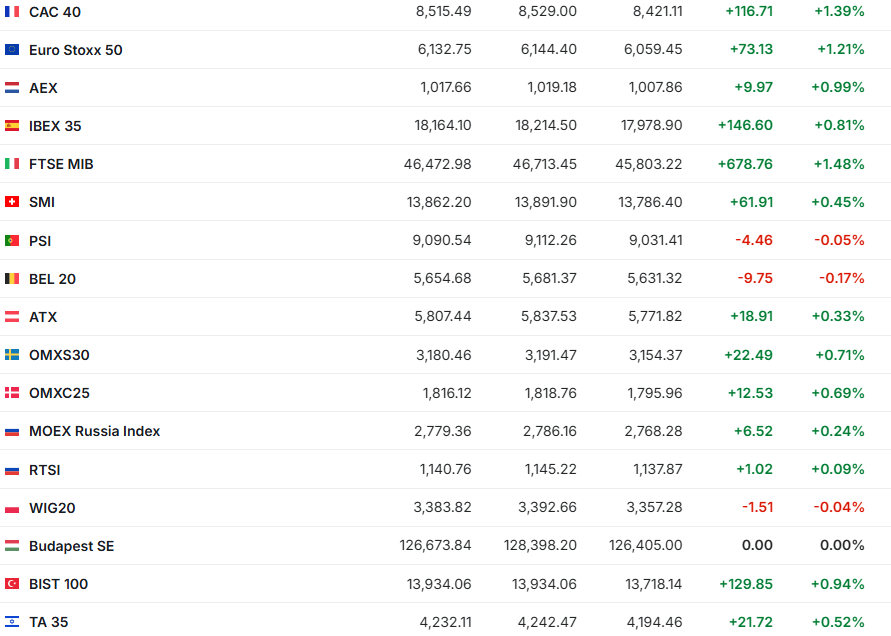
Task: Select the Budapest SE index name
Action: [71, 546]
